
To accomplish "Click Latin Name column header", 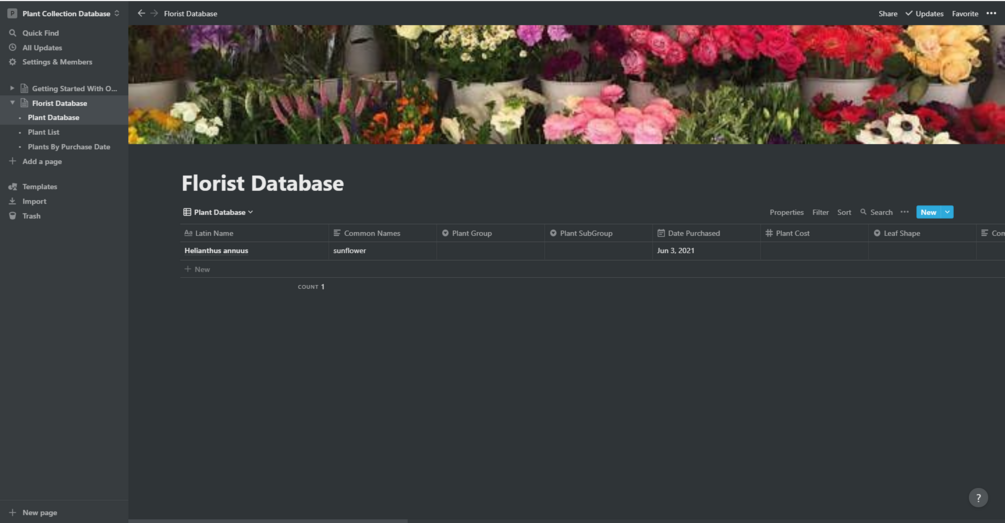I will click(254, 233).
